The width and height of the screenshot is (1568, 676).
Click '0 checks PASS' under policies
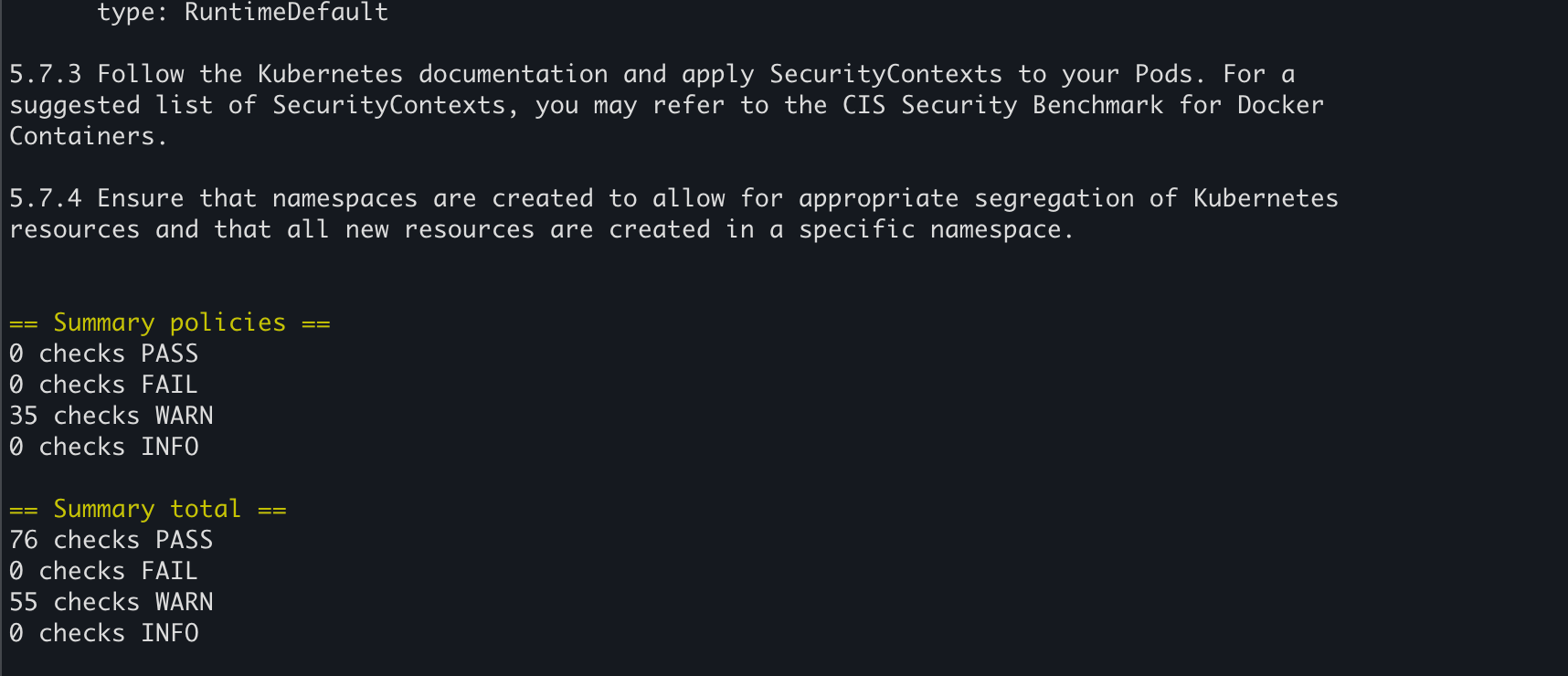pos(104,354)
